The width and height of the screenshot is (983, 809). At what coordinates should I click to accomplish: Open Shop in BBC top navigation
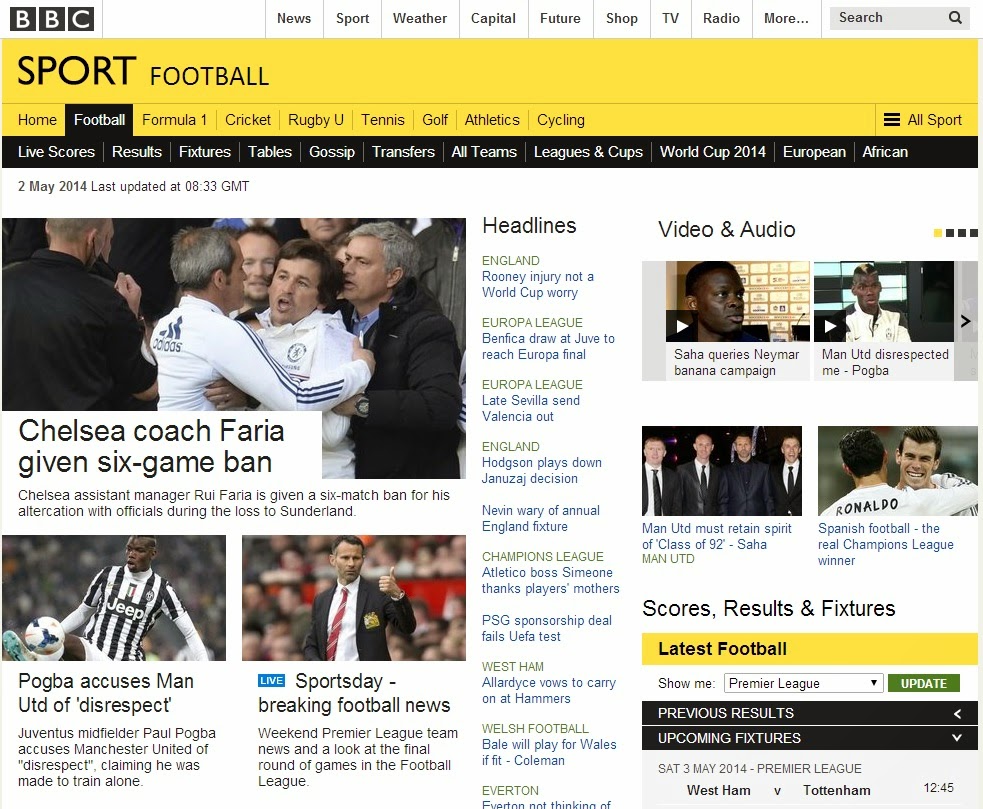622,19
